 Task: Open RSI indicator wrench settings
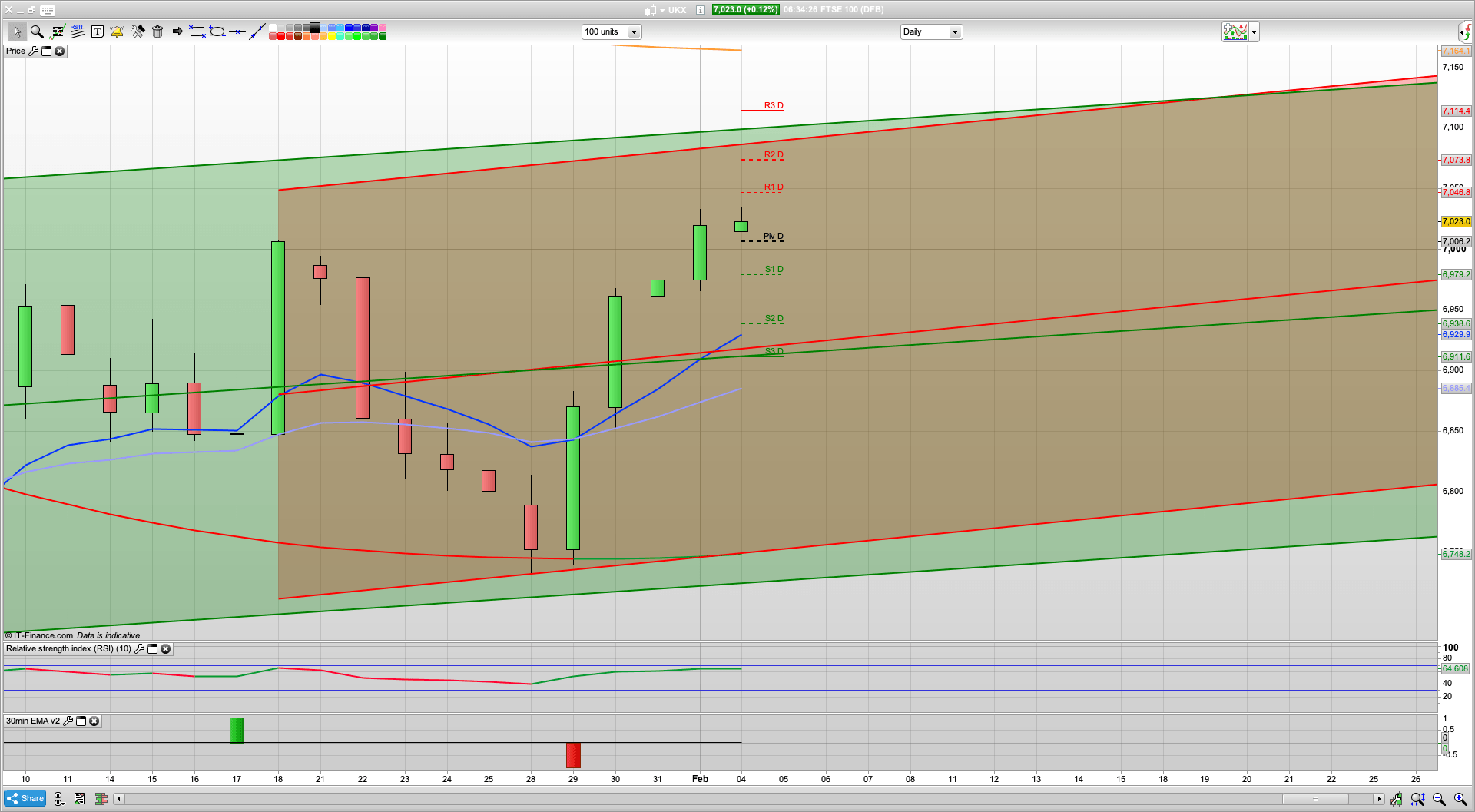pos(139,649)
